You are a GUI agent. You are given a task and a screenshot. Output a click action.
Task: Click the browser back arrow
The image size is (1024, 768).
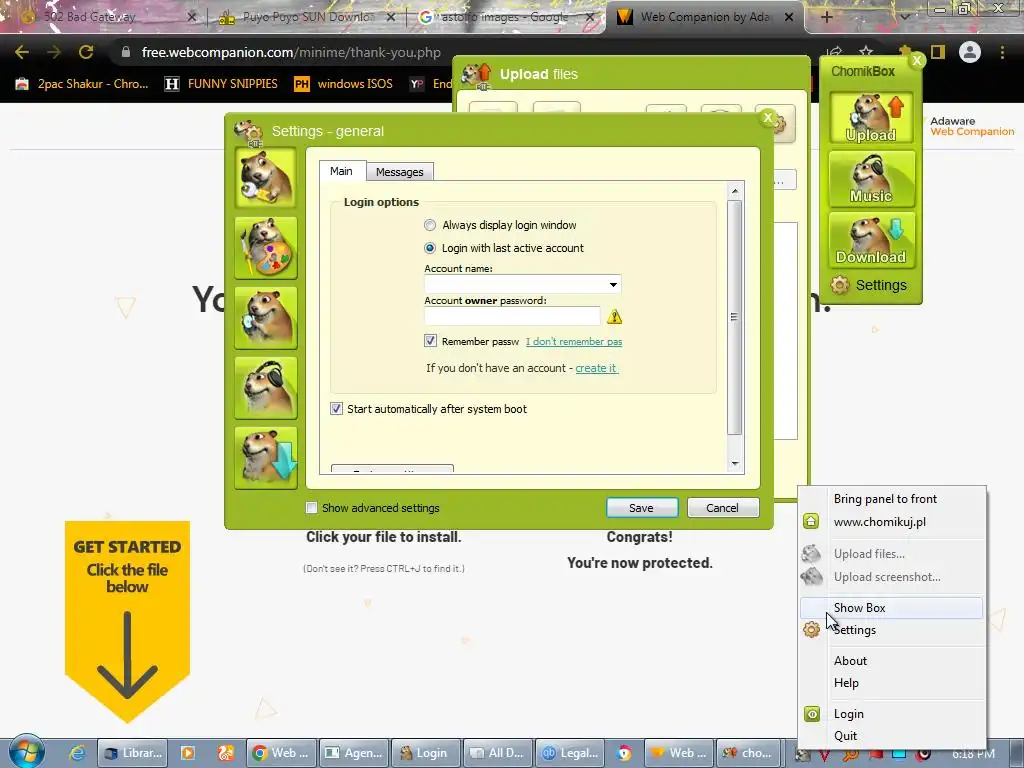[22, 52]
